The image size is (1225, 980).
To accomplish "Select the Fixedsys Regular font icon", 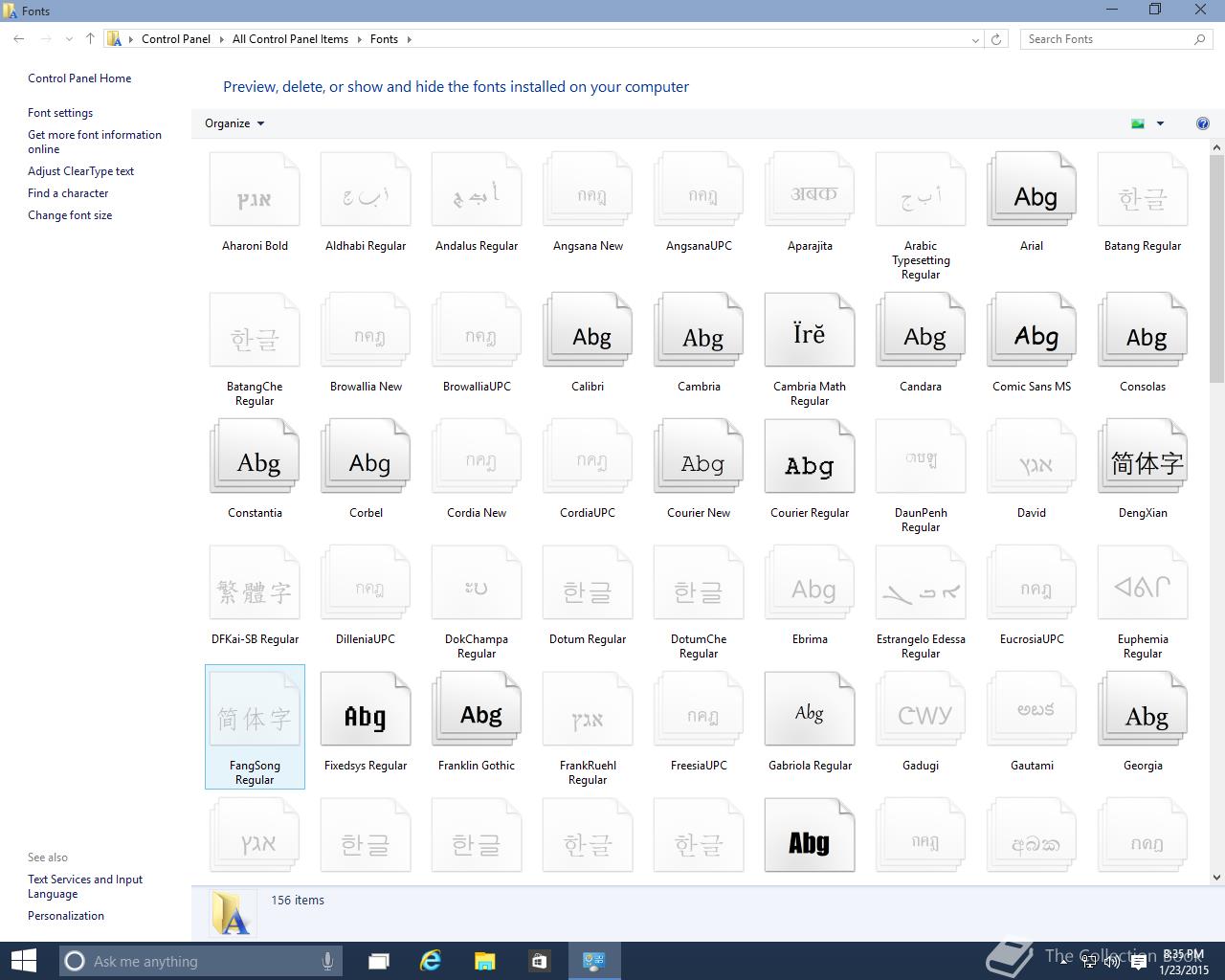I will (366, 709).
